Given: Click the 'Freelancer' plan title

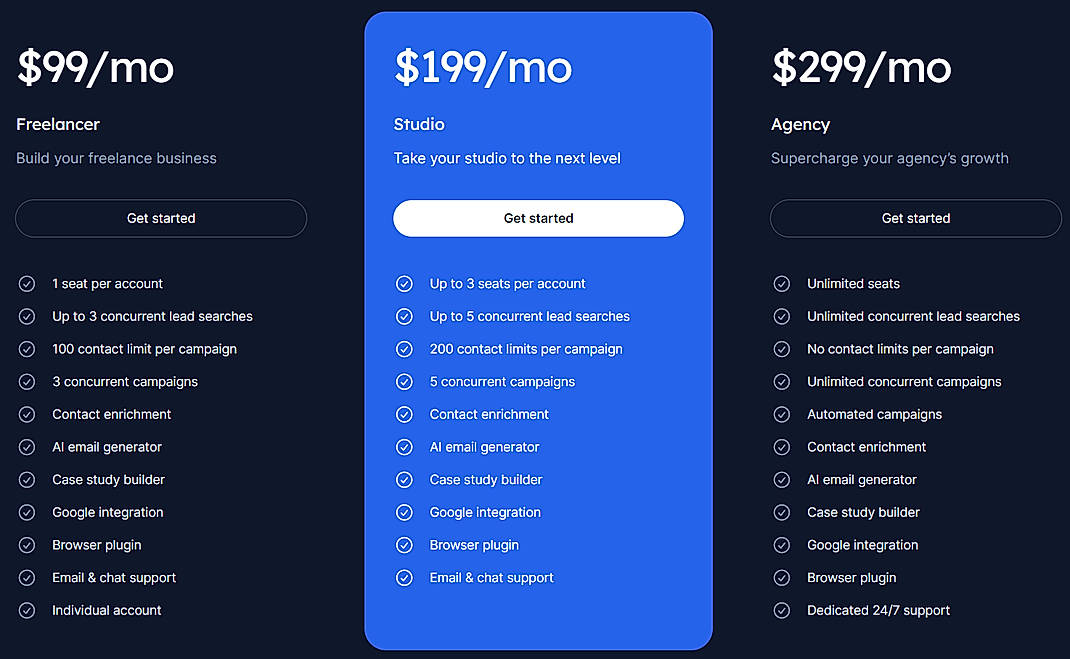Looking at the screenshot, I should pos(57,124).
